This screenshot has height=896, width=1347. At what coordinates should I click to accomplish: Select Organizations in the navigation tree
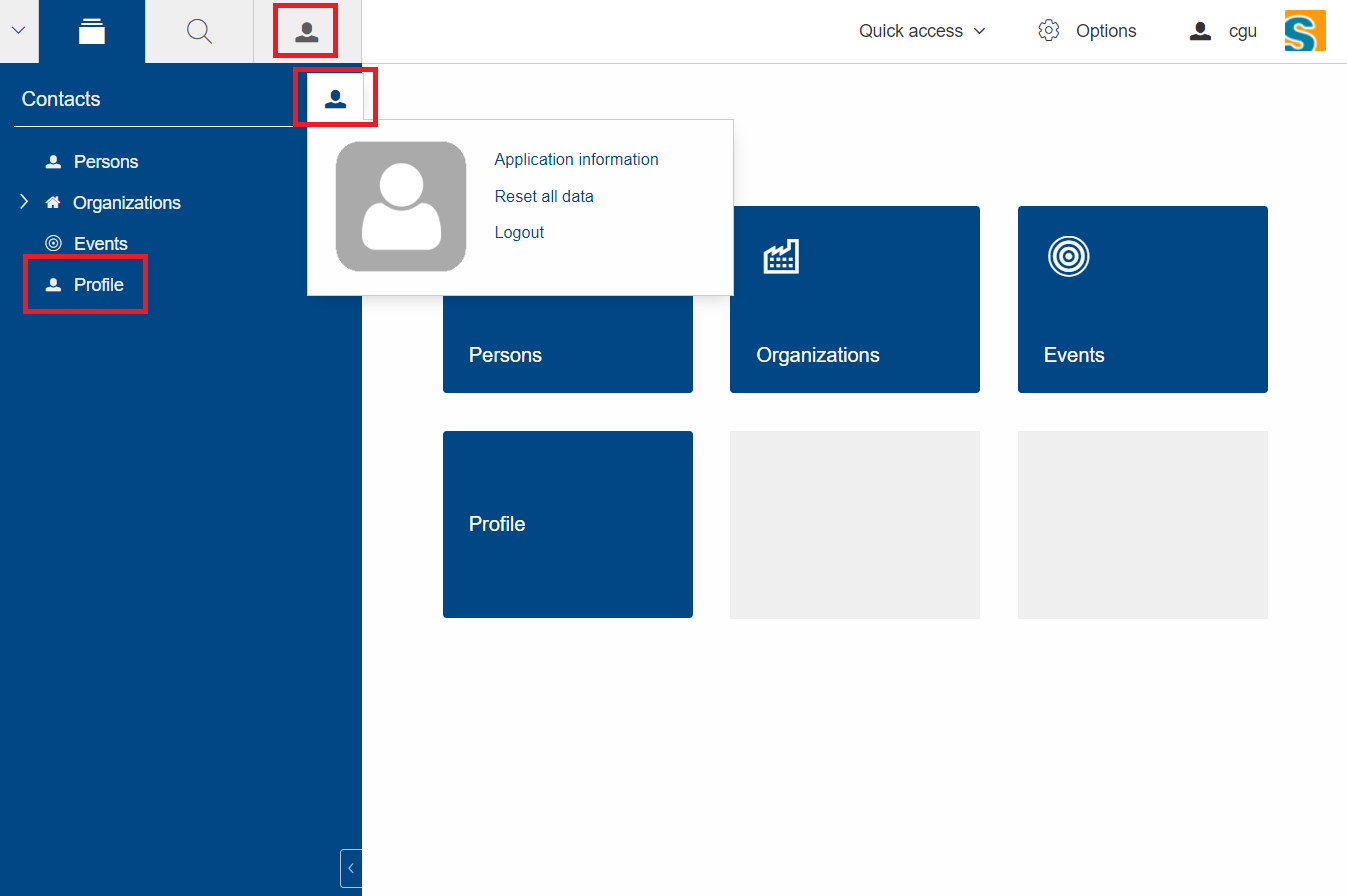pyautogui.click(x=127, y=203)
